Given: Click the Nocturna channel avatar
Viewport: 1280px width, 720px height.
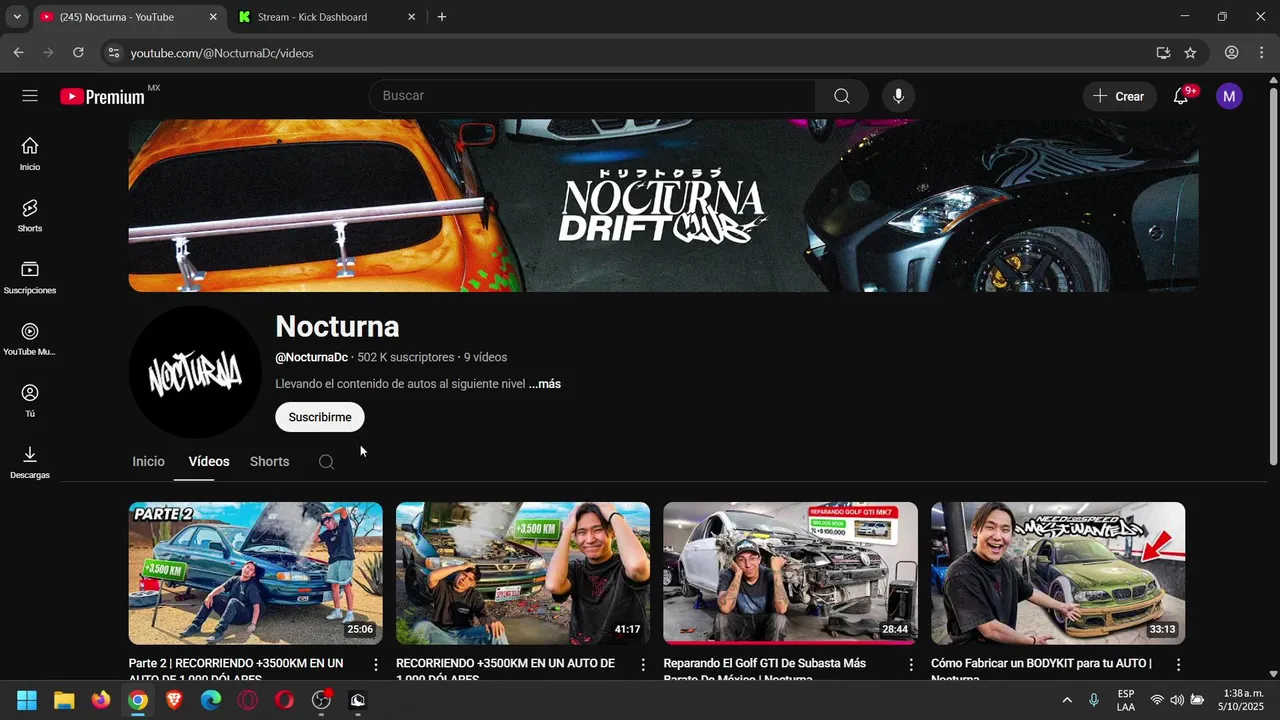Looking at the screenshot, I should coord(195,372).
